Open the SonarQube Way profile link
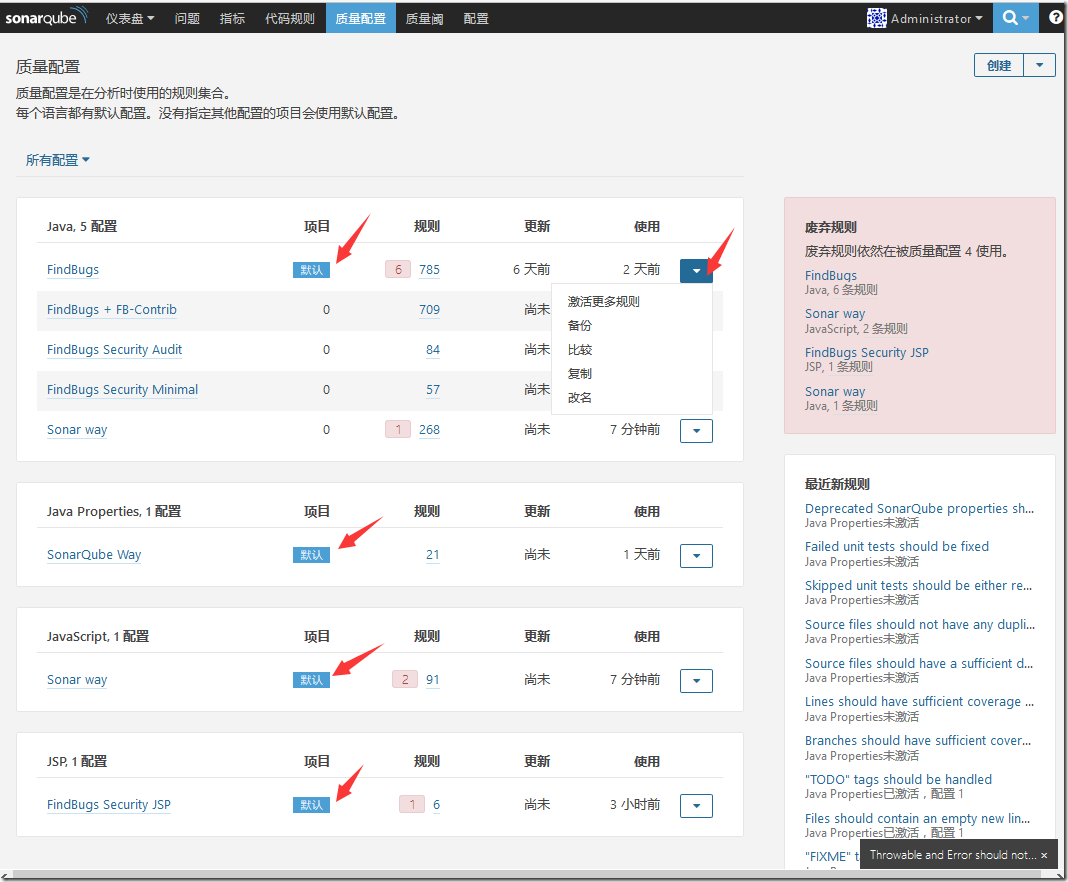Viewport: 1068px width, 882px height. tap(94, 555)
